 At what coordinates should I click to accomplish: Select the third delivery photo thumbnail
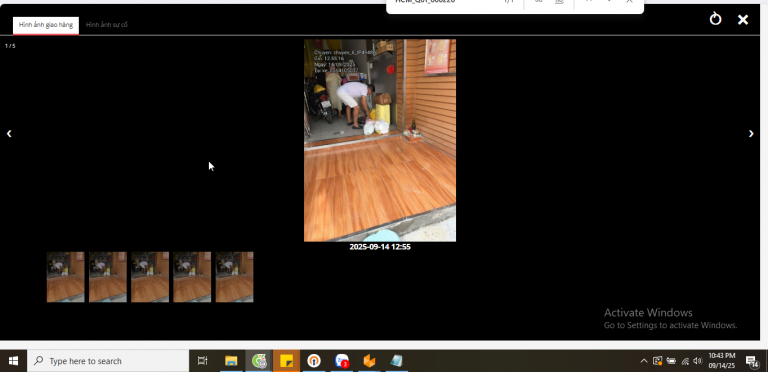[x=150, y=277]
